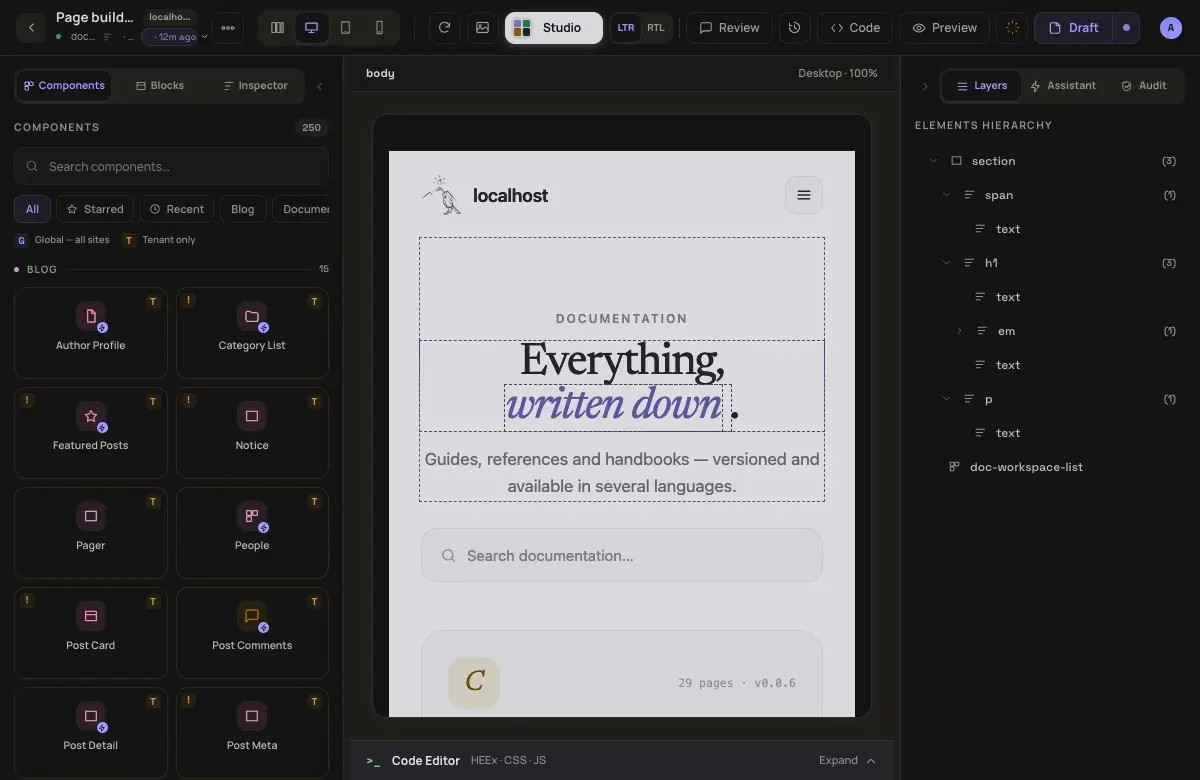Select the DOCUMENTATION label in canvas

[x=622, y=319]
